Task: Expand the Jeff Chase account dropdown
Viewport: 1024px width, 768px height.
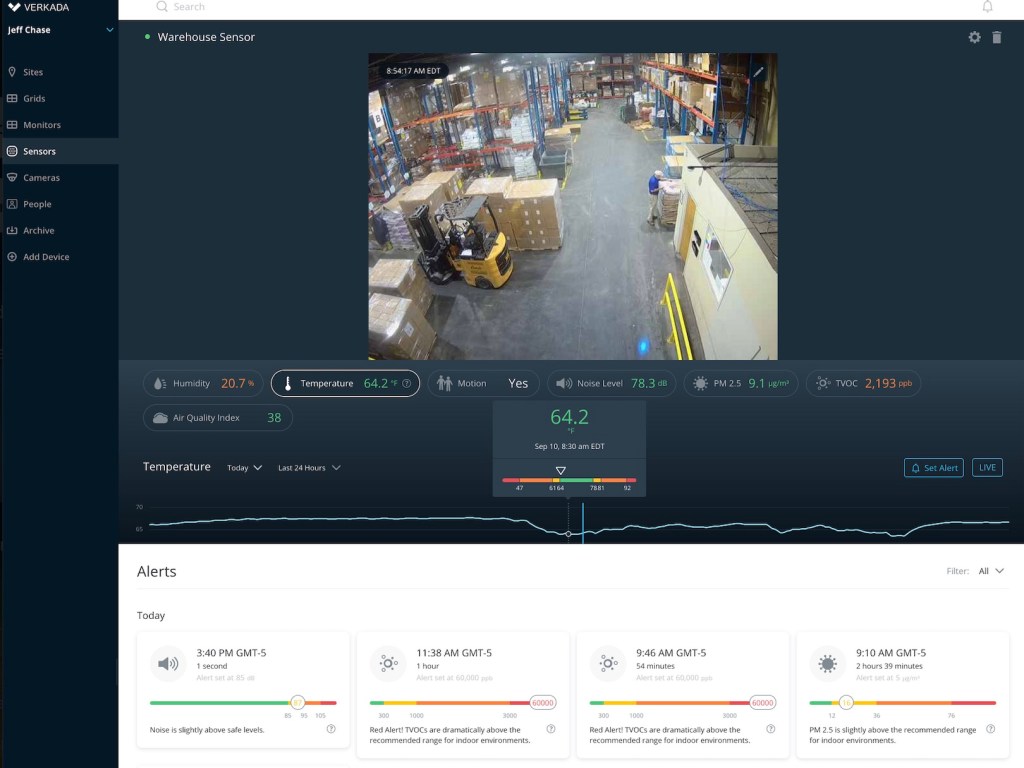Action: [109, 30]
